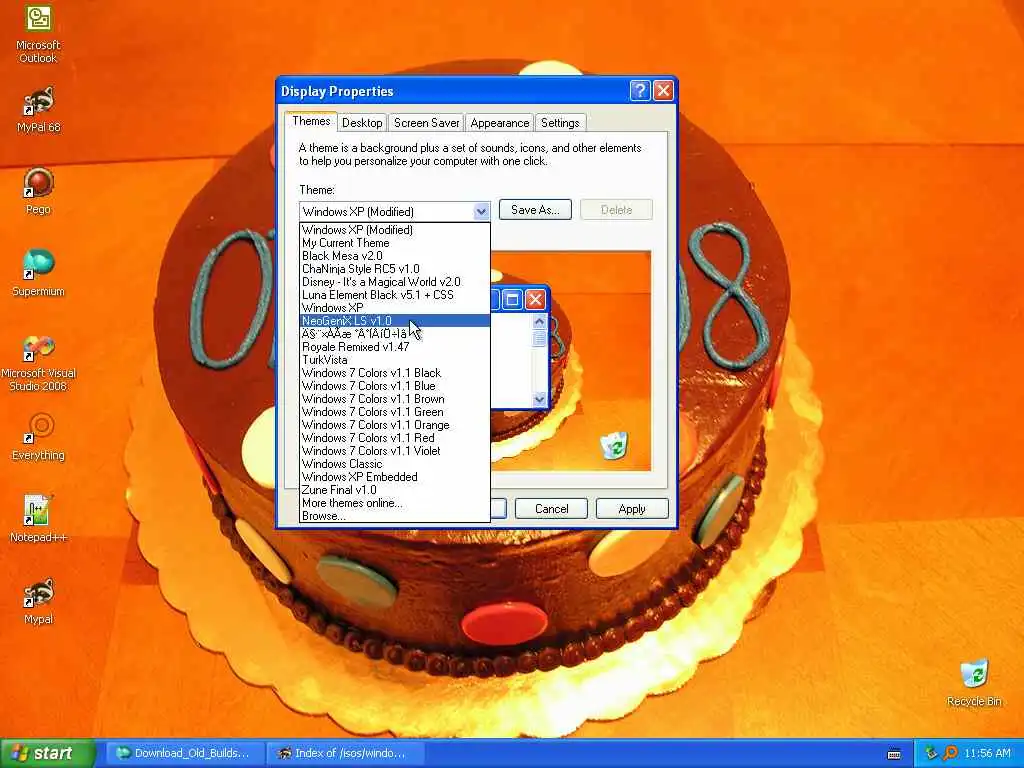Click the magnifier tray icon next to the clock
Screen dimensions: 1024x768
[951, 754]
